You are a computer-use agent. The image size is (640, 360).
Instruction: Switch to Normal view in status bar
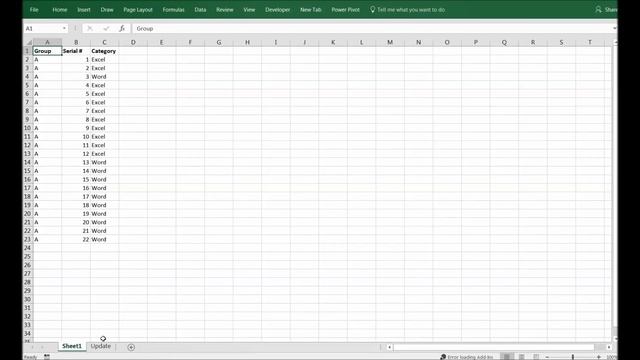click(x=507, y=357)
